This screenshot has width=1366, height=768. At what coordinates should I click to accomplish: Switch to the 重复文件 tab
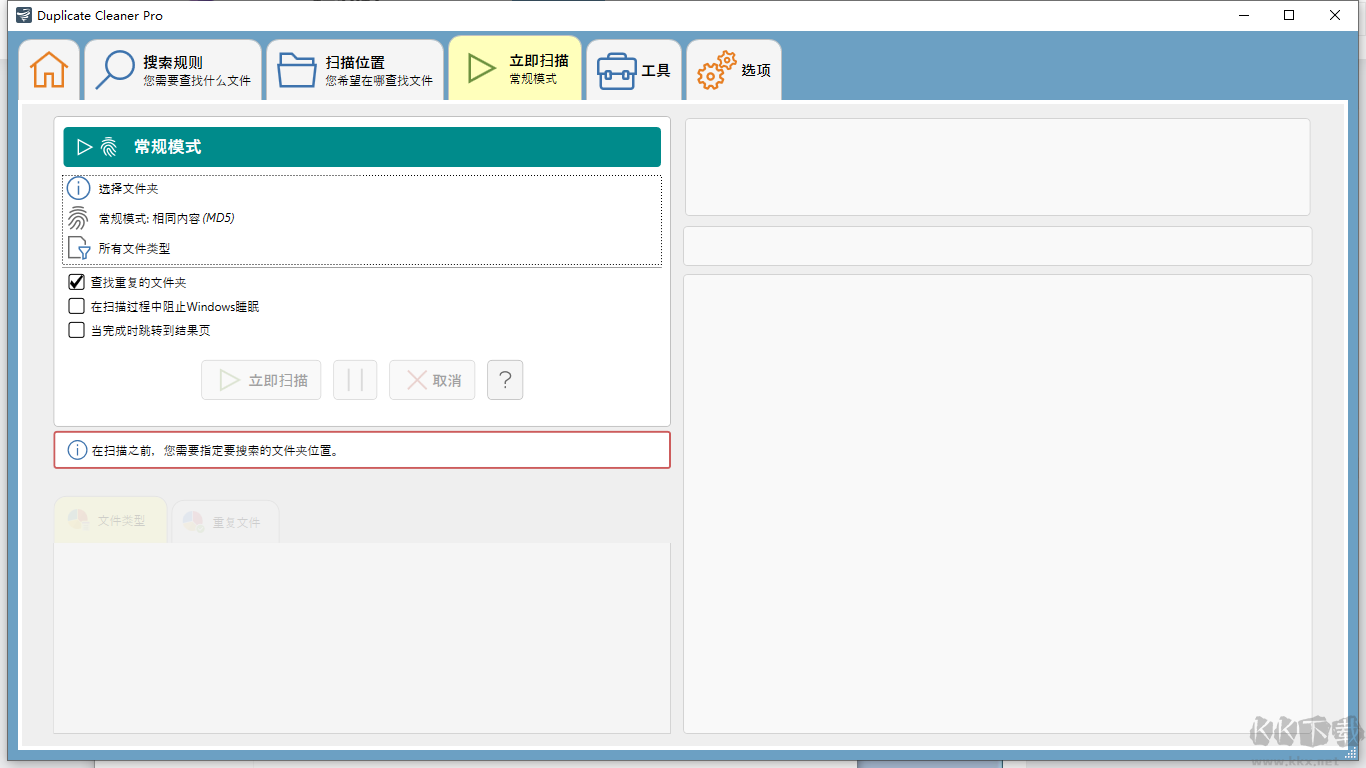pyautogui.click(x=225, y=520)
